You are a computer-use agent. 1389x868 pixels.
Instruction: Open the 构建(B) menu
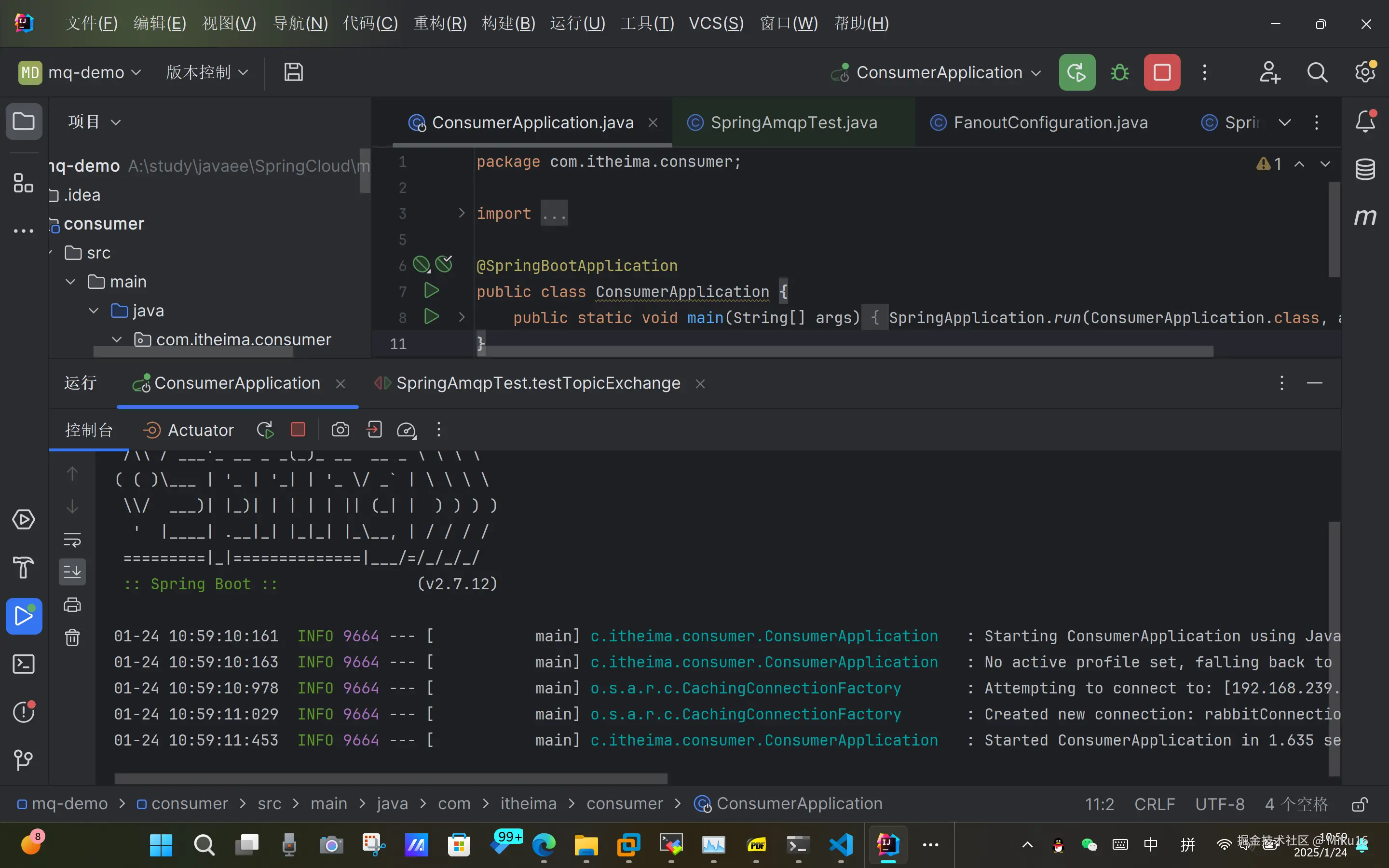coord(508,23)
